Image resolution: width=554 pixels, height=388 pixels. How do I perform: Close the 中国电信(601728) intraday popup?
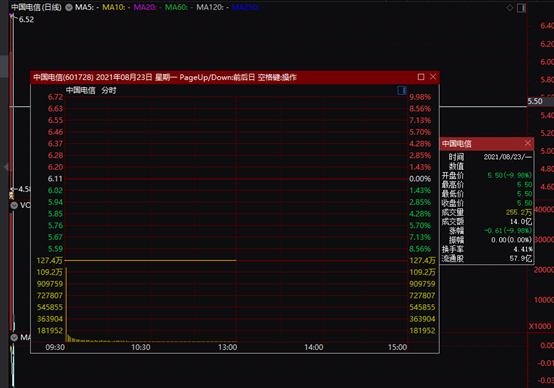point(433,77)
